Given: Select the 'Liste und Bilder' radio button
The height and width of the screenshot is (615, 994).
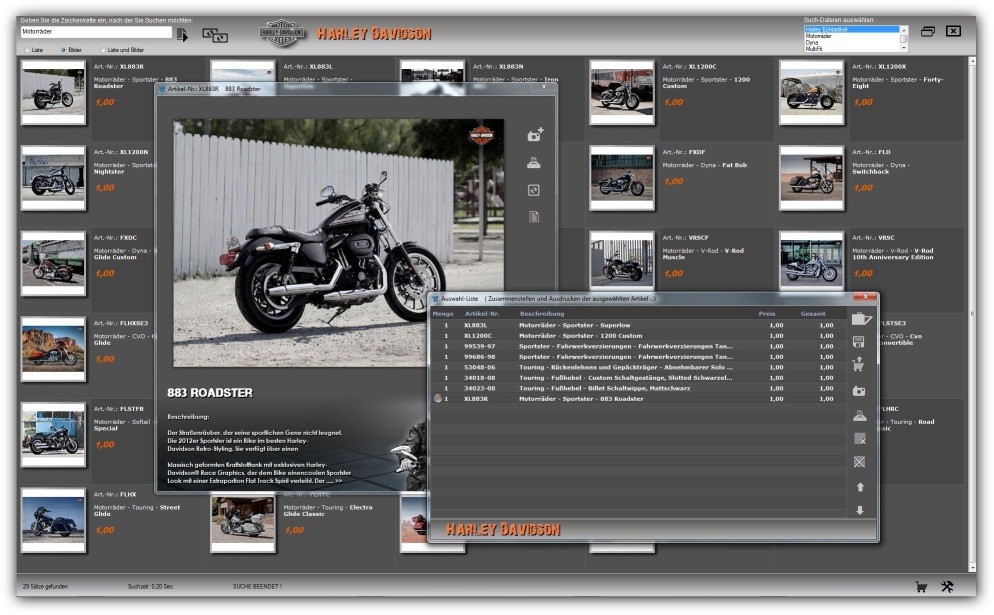Looking at the screenshot, I should coord(101,50).
